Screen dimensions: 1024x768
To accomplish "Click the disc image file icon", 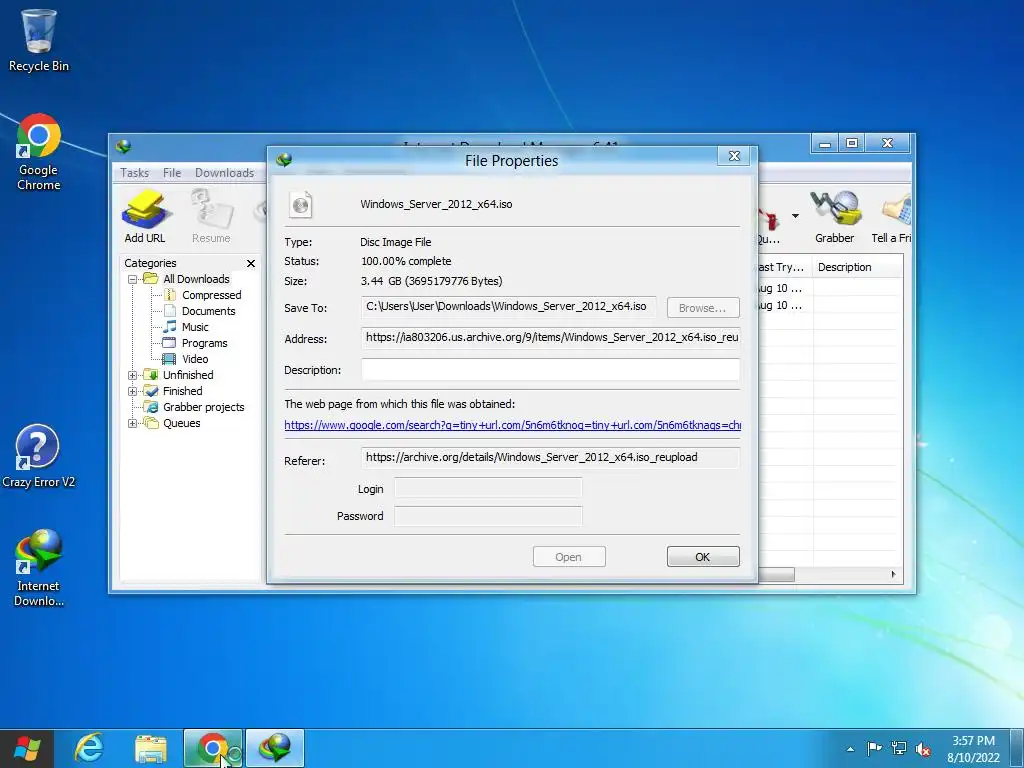I will 301,204.
